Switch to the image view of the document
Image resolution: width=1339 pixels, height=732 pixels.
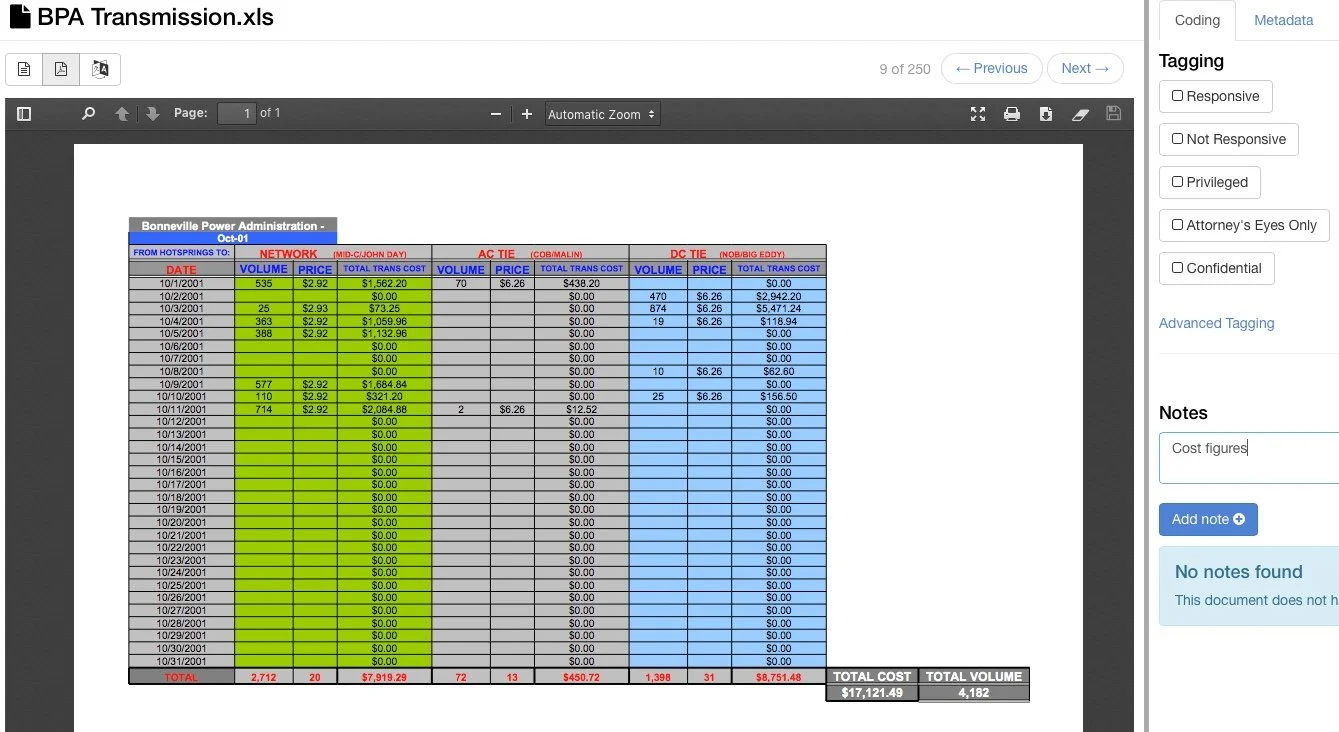pyautogui.click(x=99, y=69)
